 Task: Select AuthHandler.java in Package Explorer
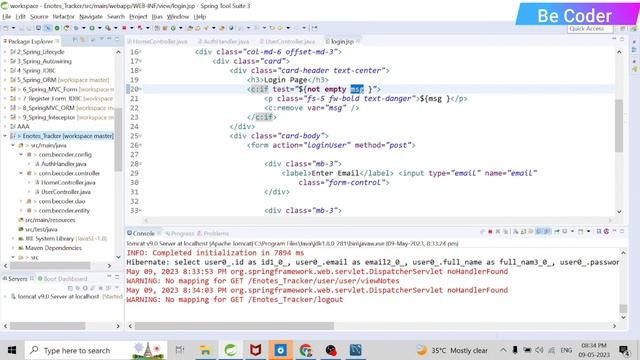[63, 164]
